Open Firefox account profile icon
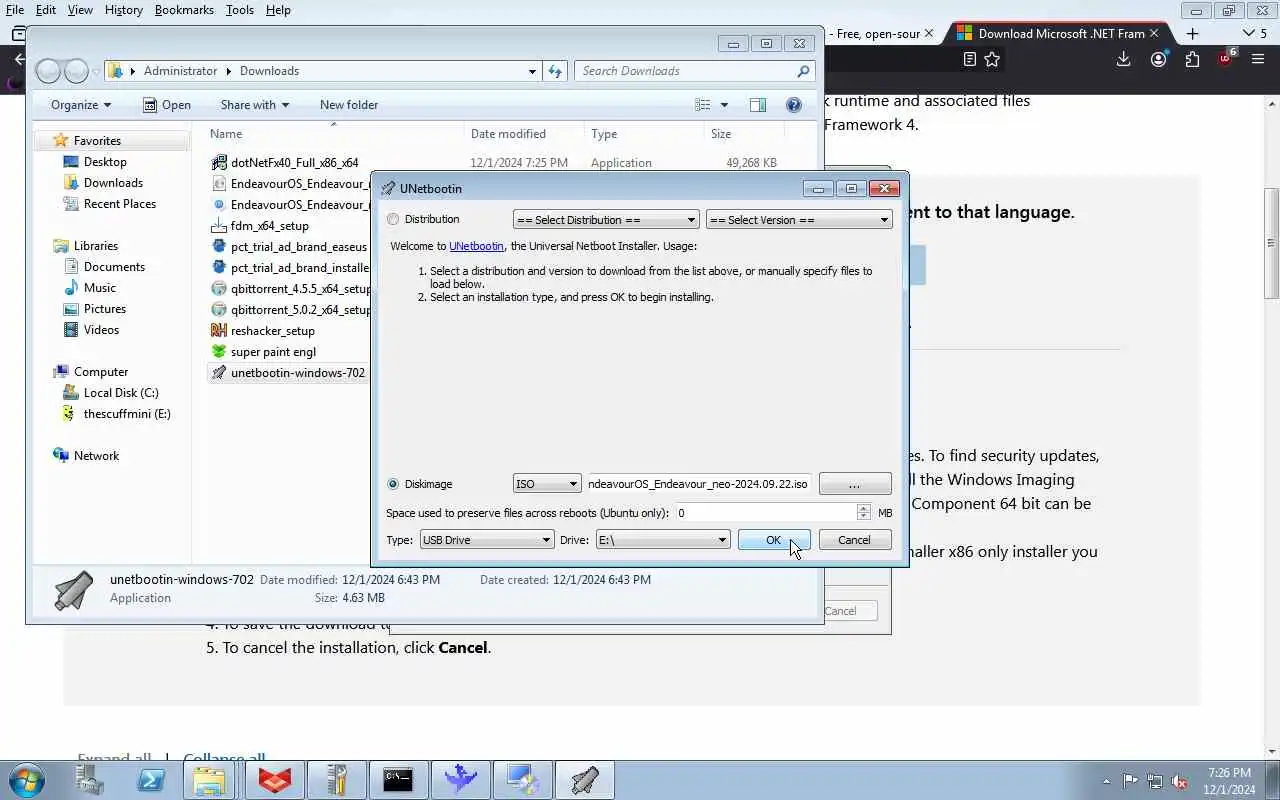 coord(1158,60)
